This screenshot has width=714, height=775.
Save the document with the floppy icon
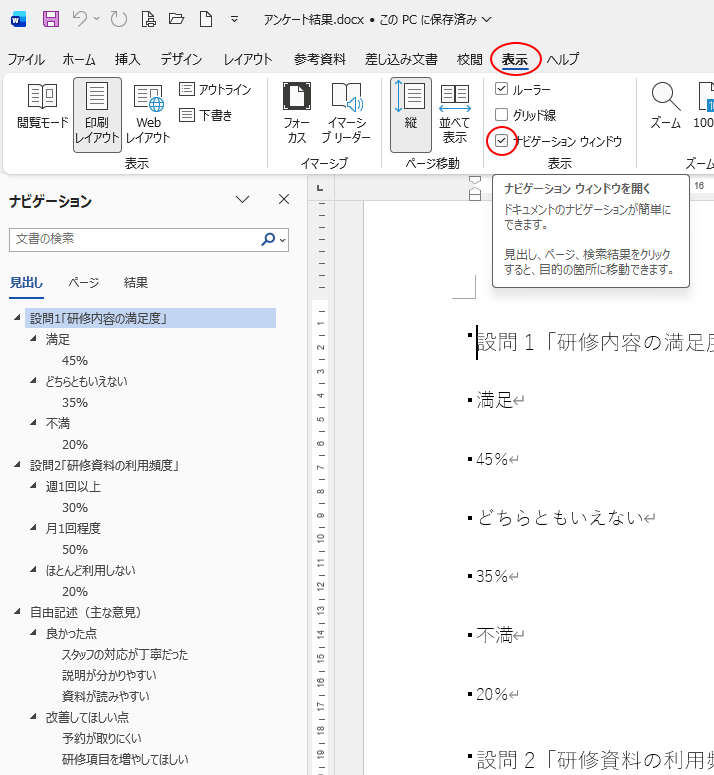tap(50, 19)
